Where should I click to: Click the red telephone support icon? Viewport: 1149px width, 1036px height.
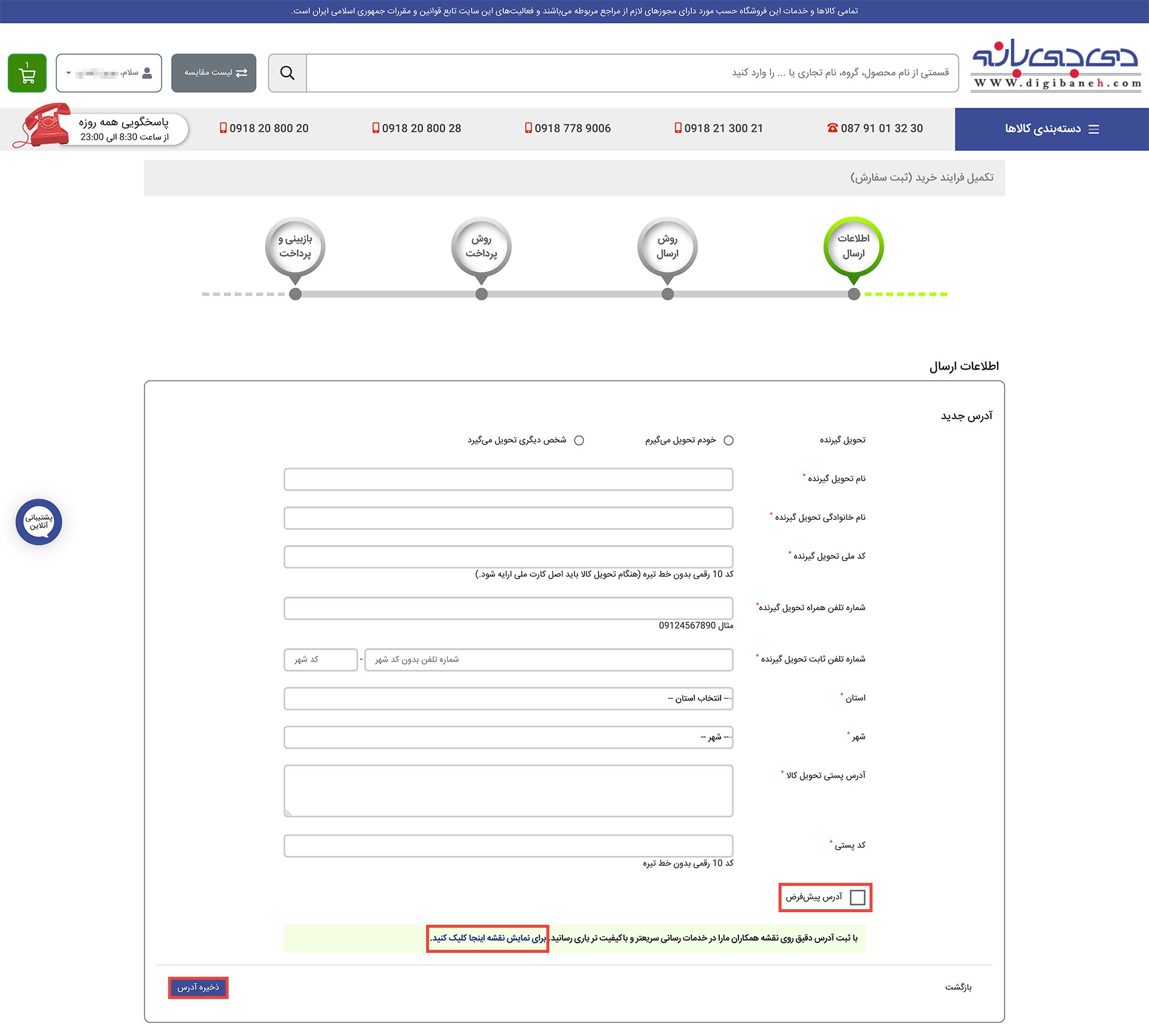[x=43, y=126]
